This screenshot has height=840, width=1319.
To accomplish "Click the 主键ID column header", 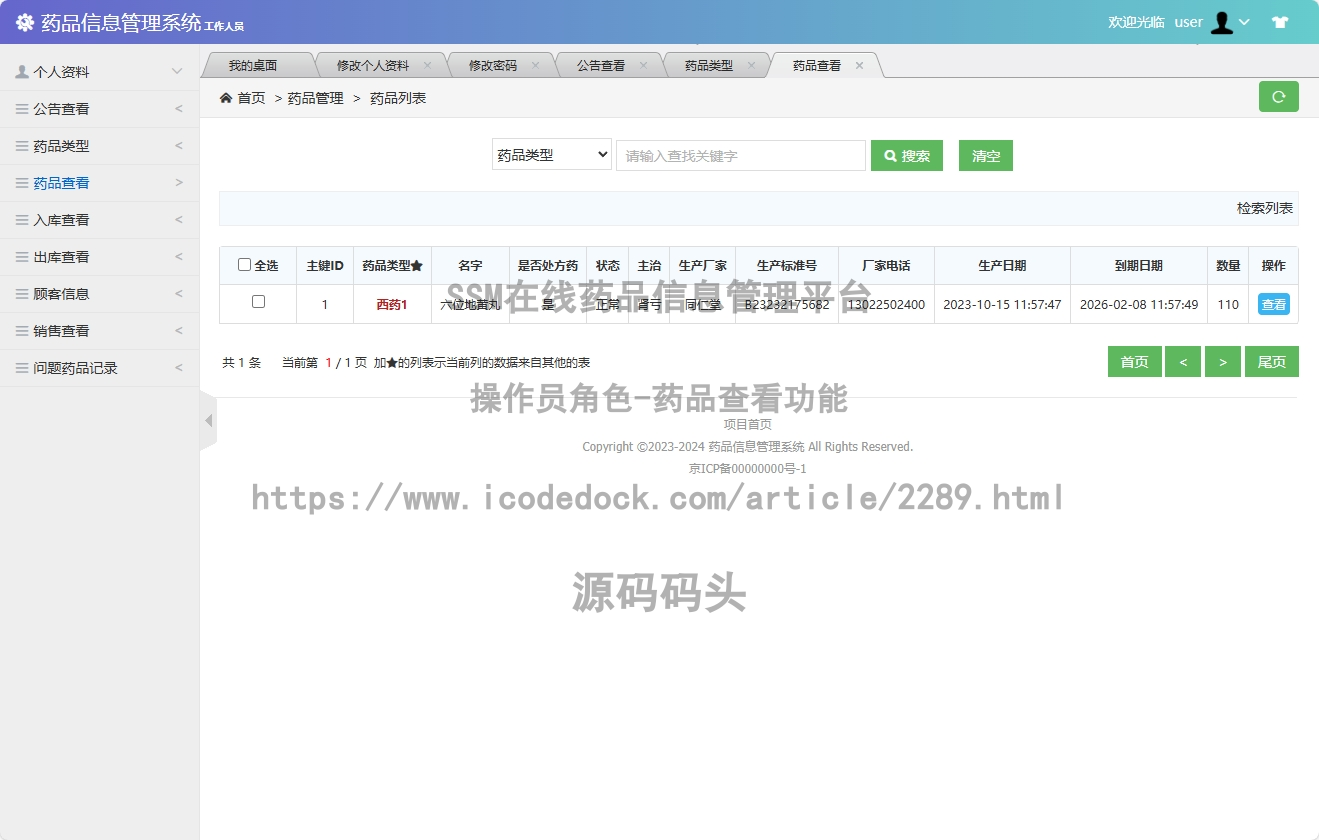I will click(325, 266).
